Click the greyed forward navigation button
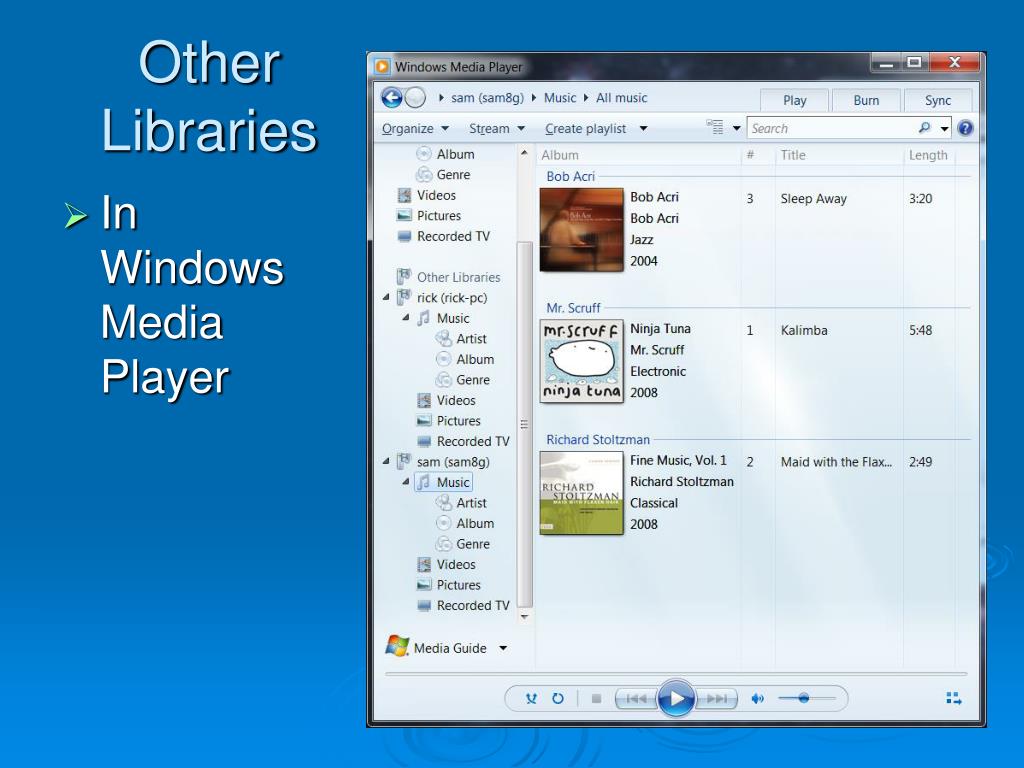1024x768 pixels. tap(415, 98)
